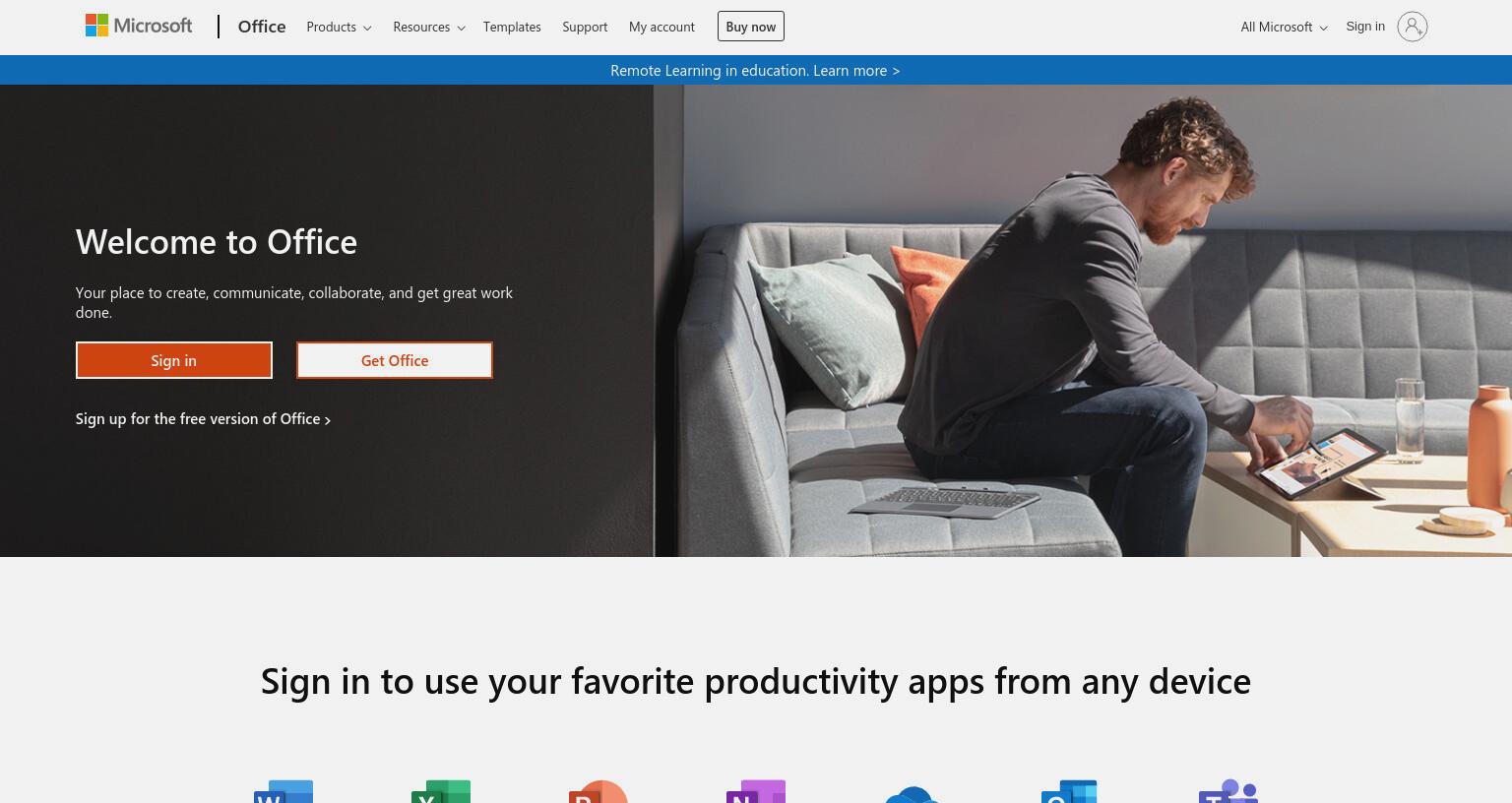
Task: Open Remote Learning in education banner
Action: [x=755, y=70]
